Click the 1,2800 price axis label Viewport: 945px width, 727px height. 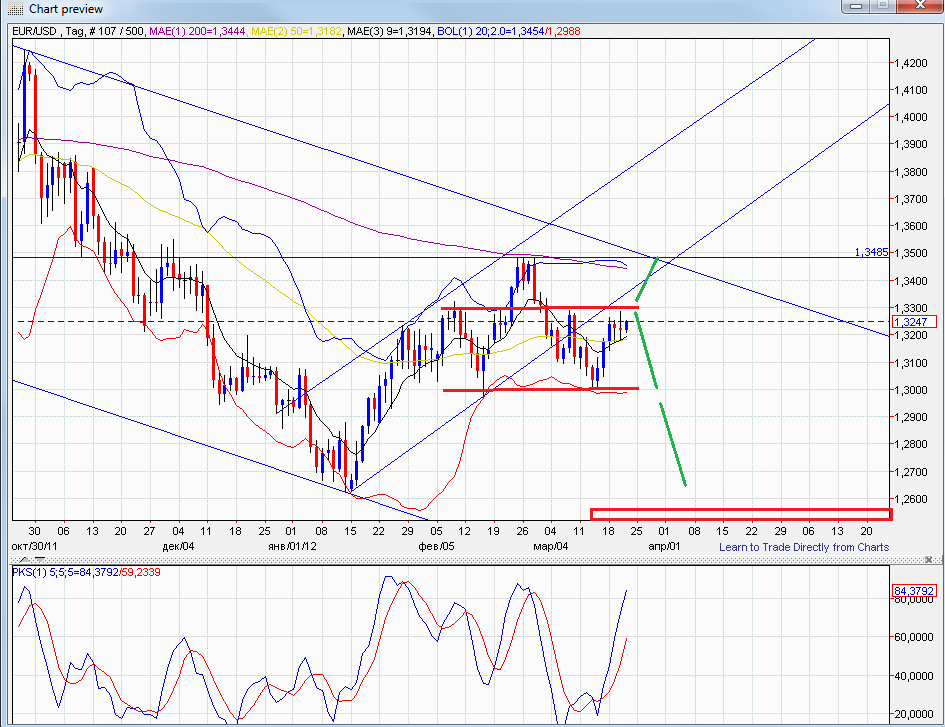coord(911,444)
